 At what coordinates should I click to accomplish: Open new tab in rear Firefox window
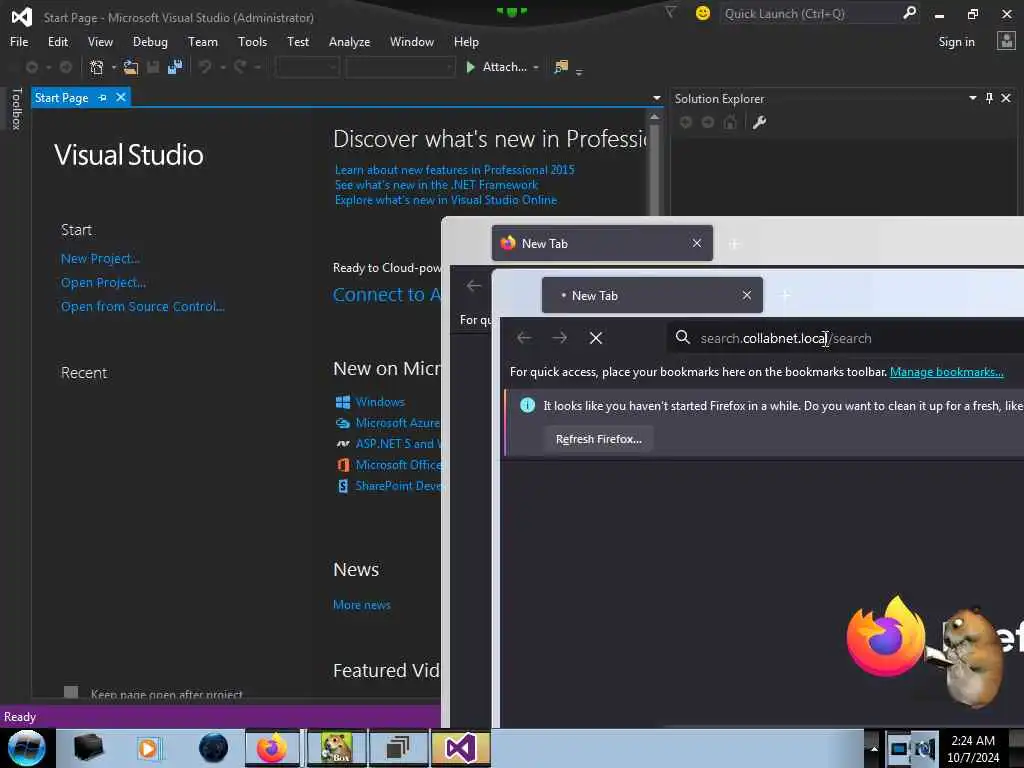point(734,244)
